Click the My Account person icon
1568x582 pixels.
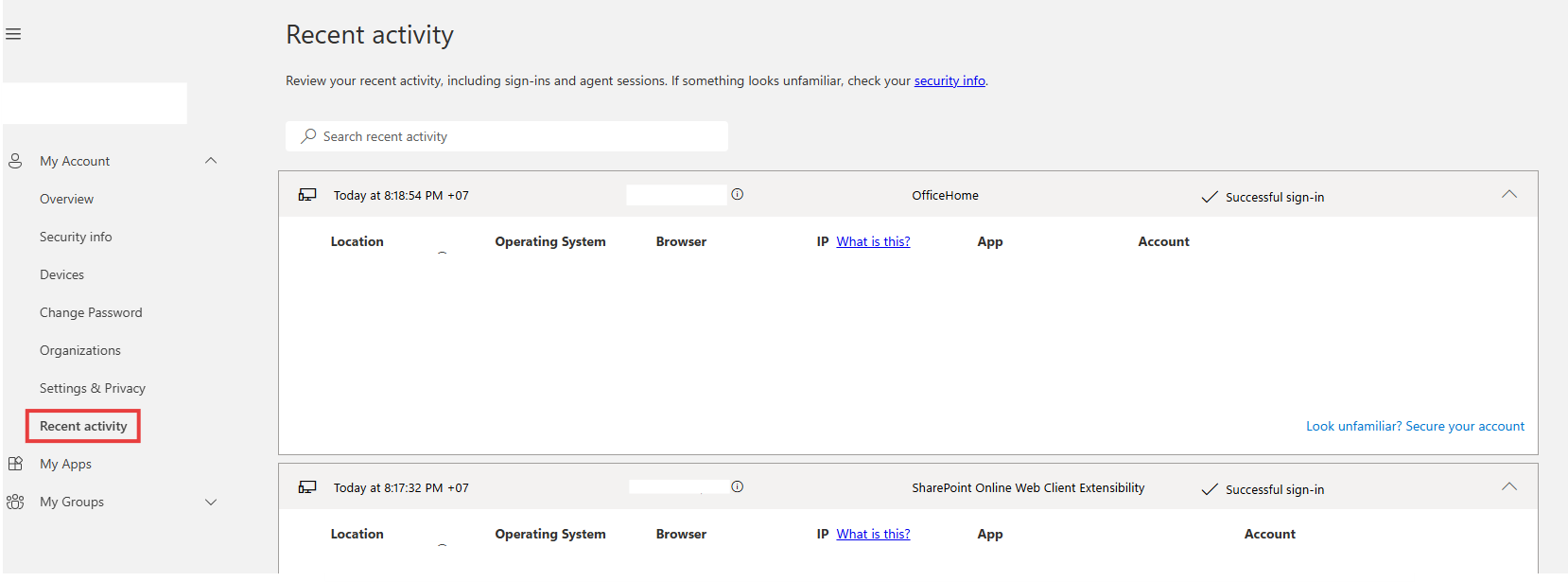click(15, 161)
